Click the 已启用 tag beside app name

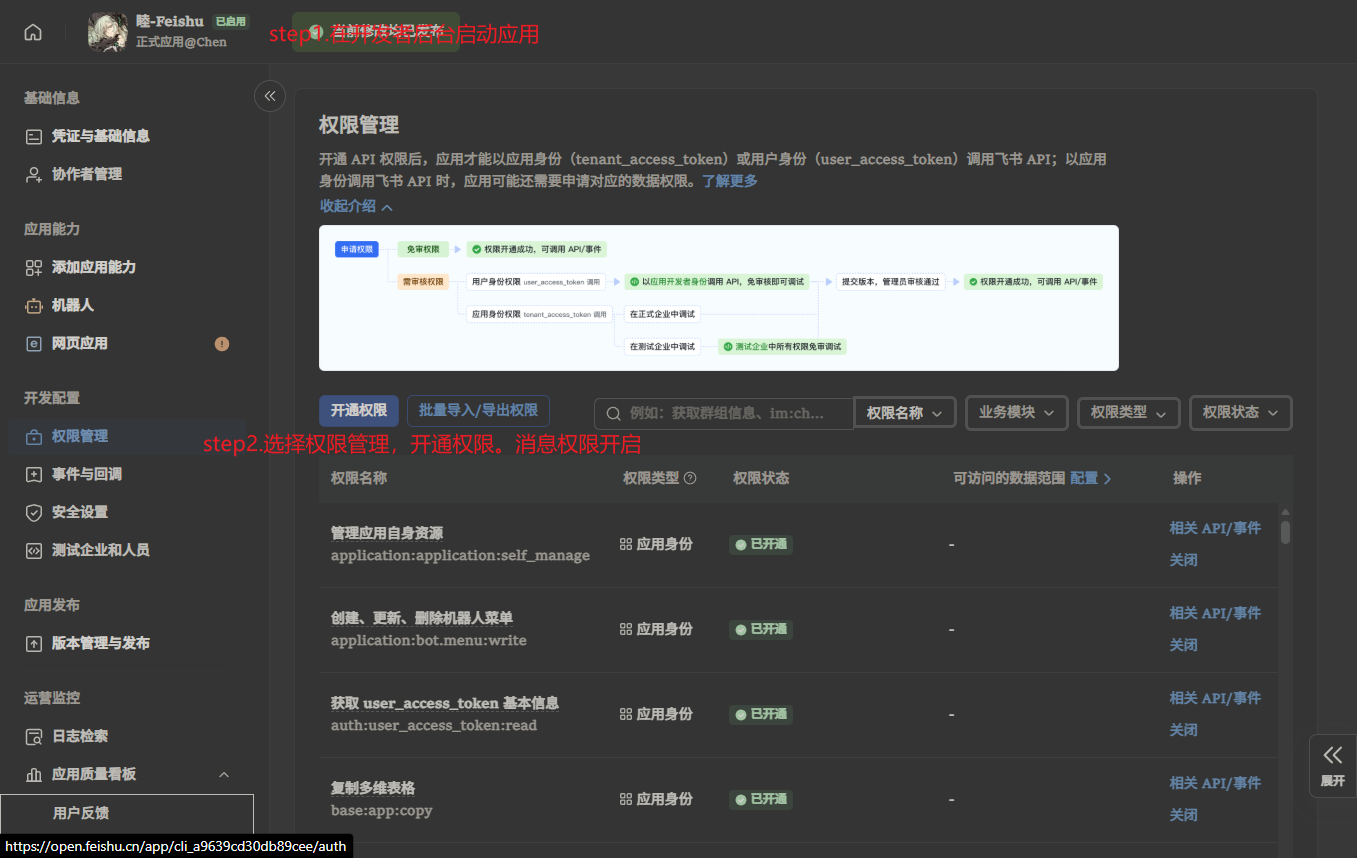pyautogui.click(x=231, y=21)
